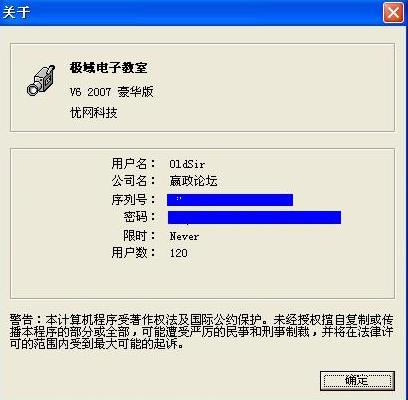Click the company name value 嬴政论坛

193,181
